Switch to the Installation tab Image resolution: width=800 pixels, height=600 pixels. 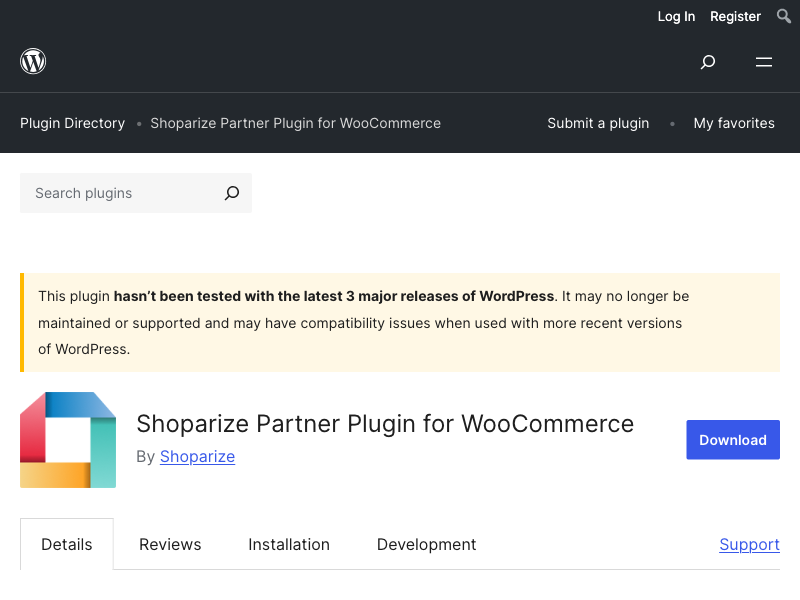click(289, 544)
